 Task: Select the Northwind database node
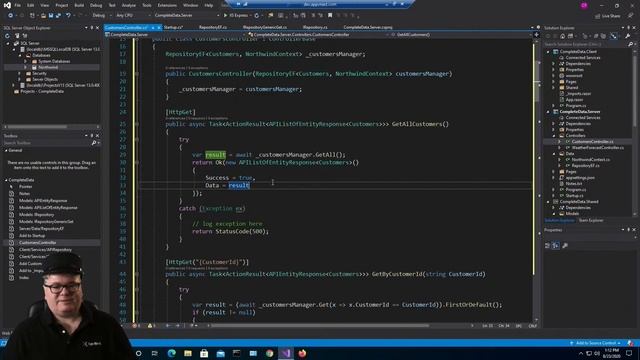[x=48, y=67]
